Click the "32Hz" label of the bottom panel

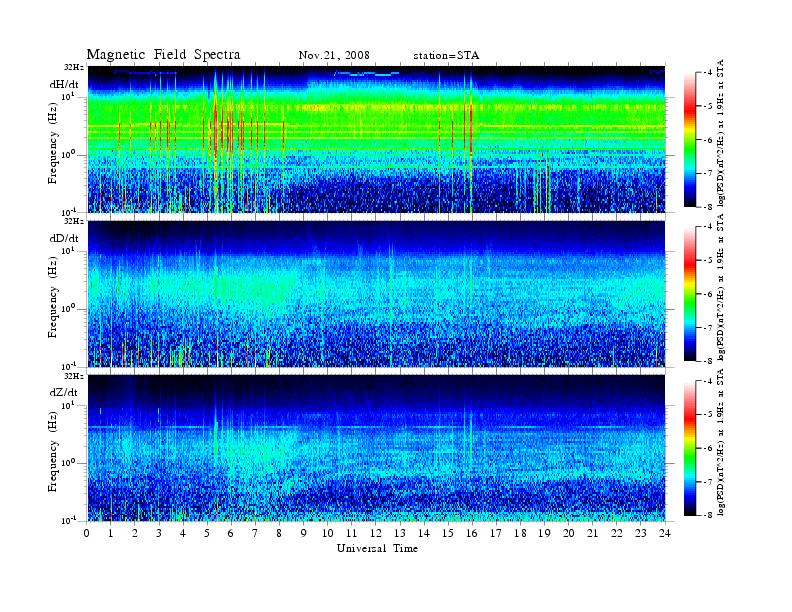coord(74,376)
